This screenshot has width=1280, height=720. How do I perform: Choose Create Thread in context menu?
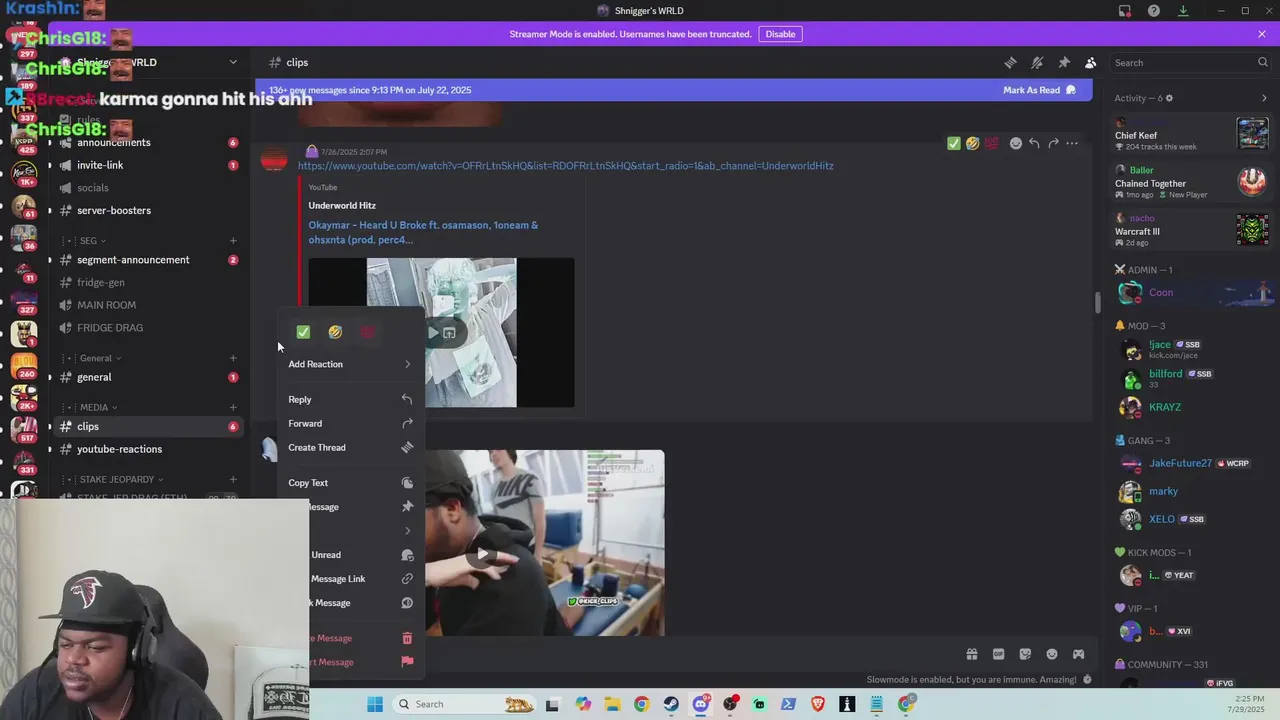350,447
